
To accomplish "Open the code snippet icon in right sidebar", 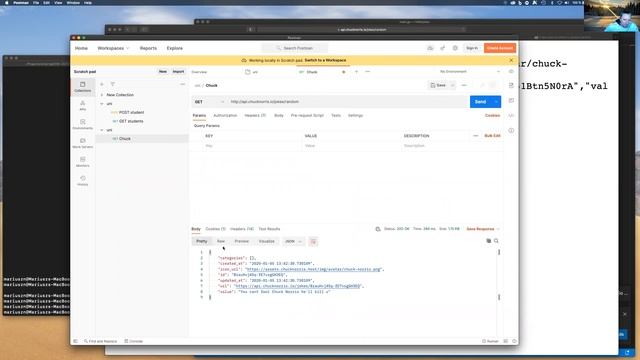I will click(x=511, y=116).
